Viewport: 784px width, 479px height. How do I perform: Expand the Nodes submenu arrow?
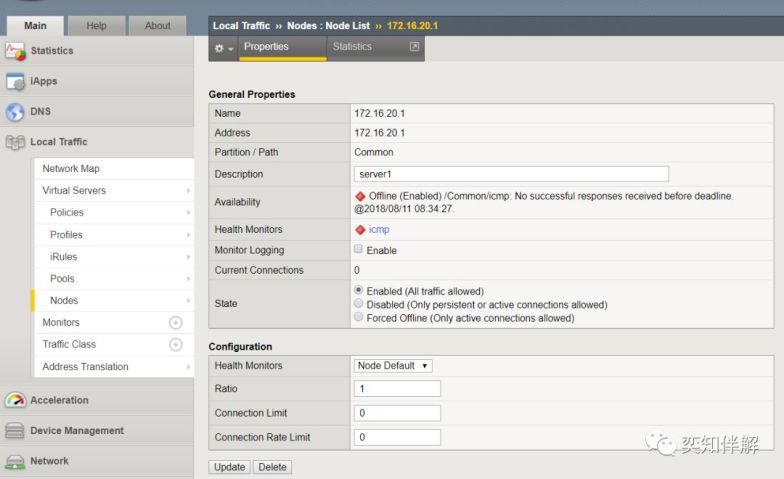(x=188, y=300)
